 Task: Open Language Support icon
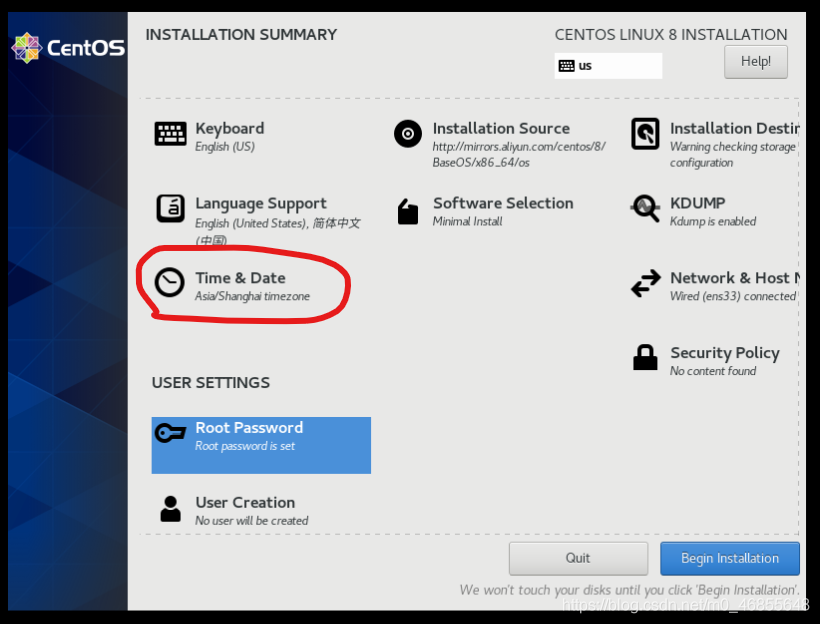pyautogui.click(x=170, y=208)
